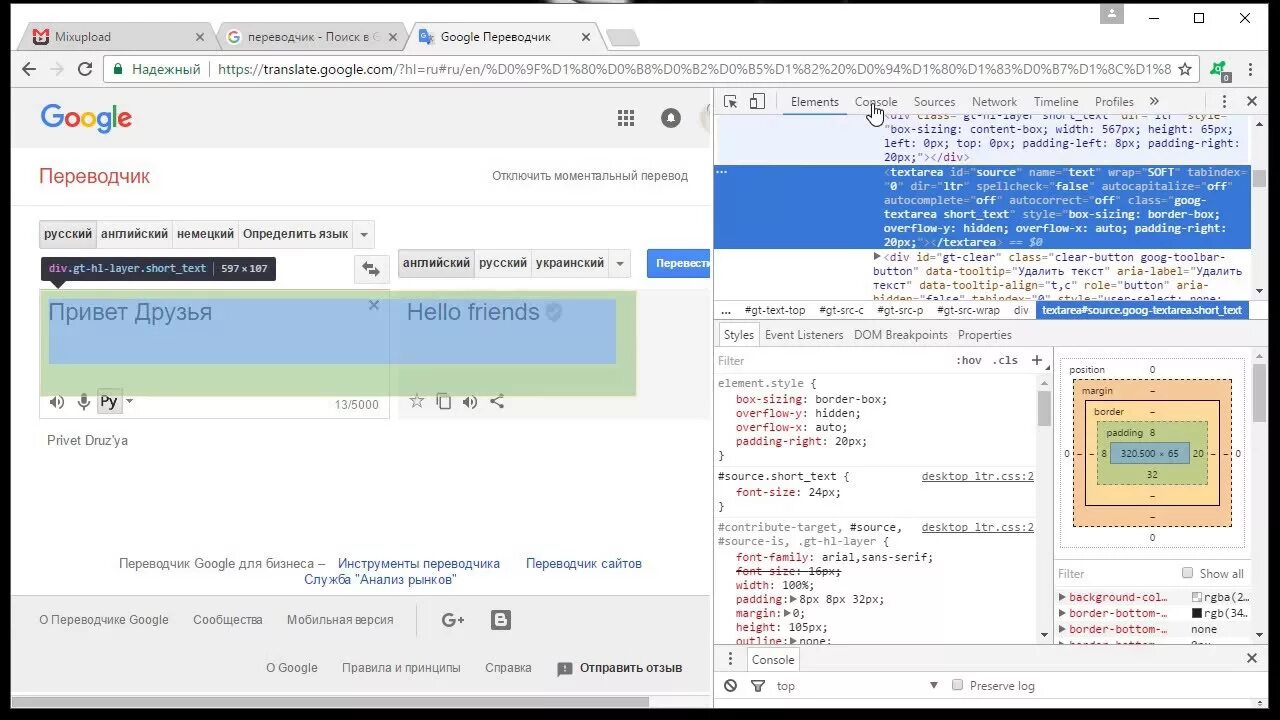This screenshot has width=1280, height=720.
Task: Open the Google apps grid icon
Action: 626,118
